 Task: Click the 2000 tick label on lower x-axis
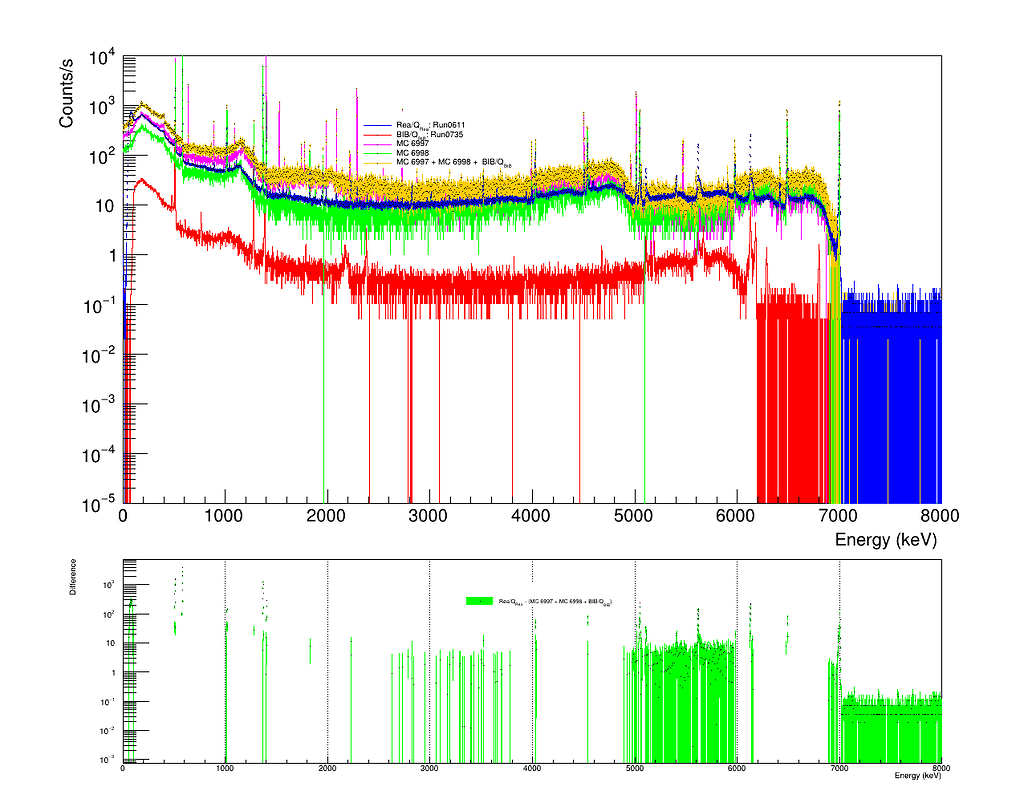(327, 768)
